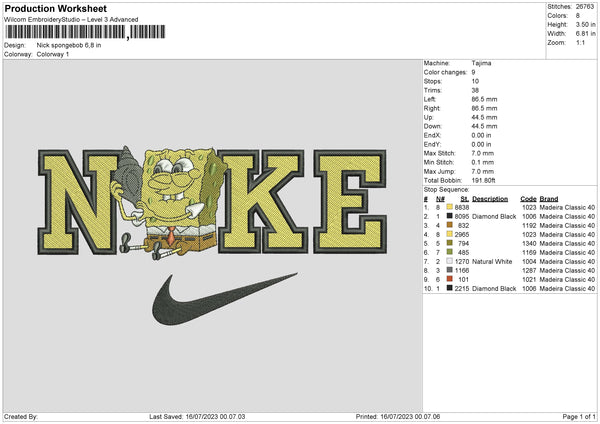Select 'Diamond Black' description in stop 2
This screenshot has height=424, width=600.
click(494, 217)
